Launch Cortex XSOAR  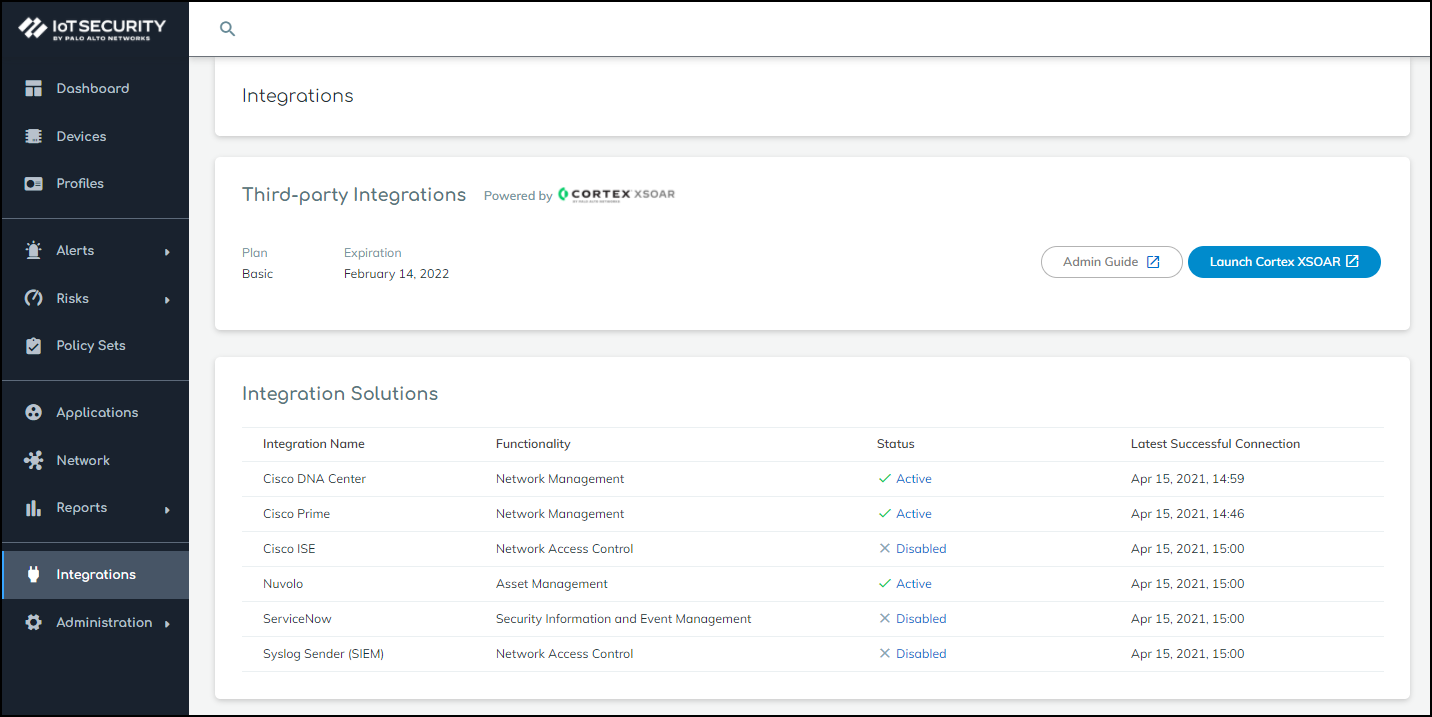[x=1283, y=262]
